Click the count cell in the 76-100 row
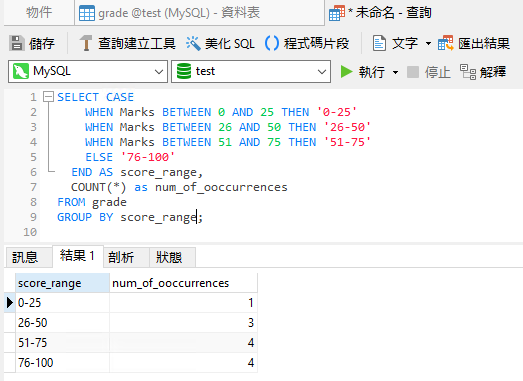Screen dimensions: 523x381 pyautogui.click(x=183, y=363)
